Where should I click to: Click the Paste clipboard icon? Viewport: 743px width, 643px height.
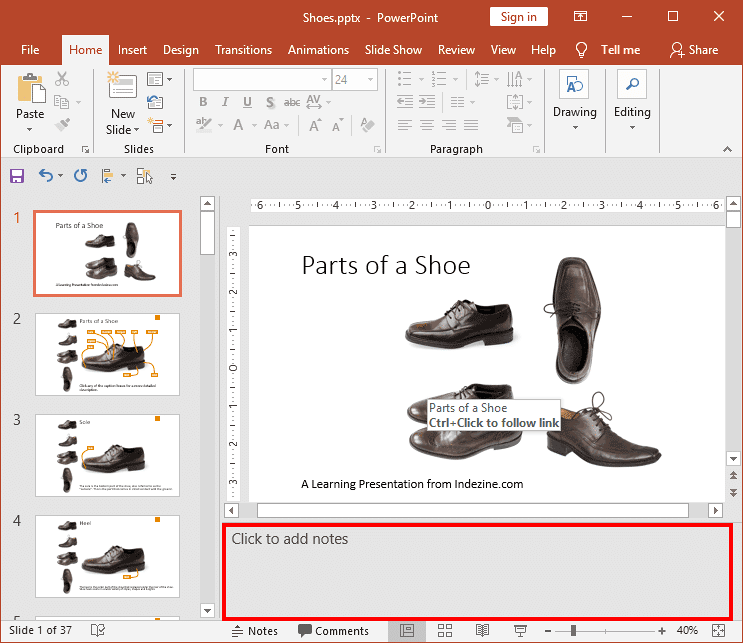[x=30, y=88]
